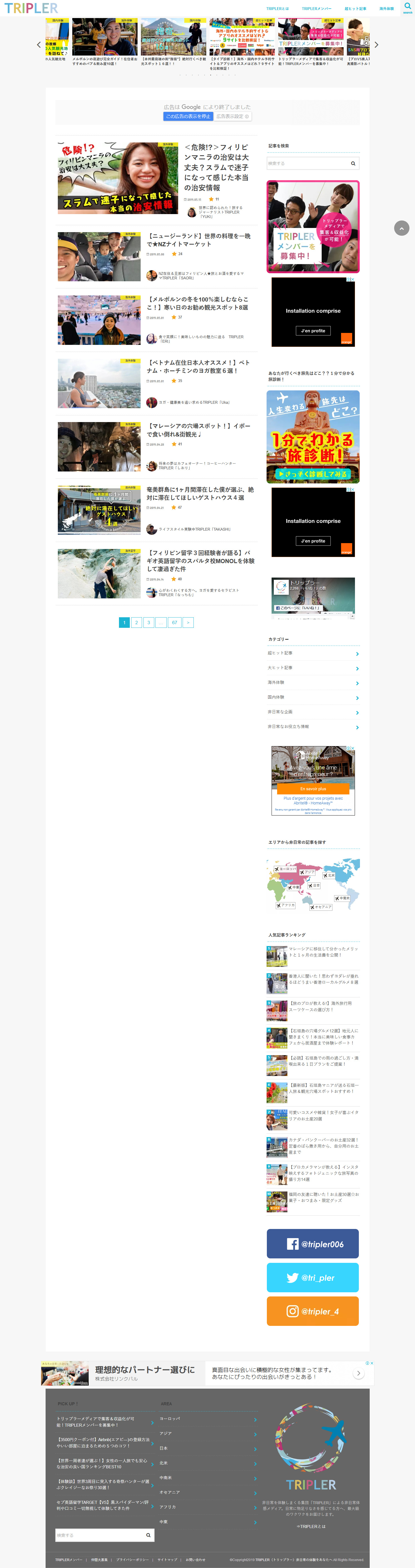
Task: Close the bottom banner ad X icon
Action: [x=372, y=1363]
